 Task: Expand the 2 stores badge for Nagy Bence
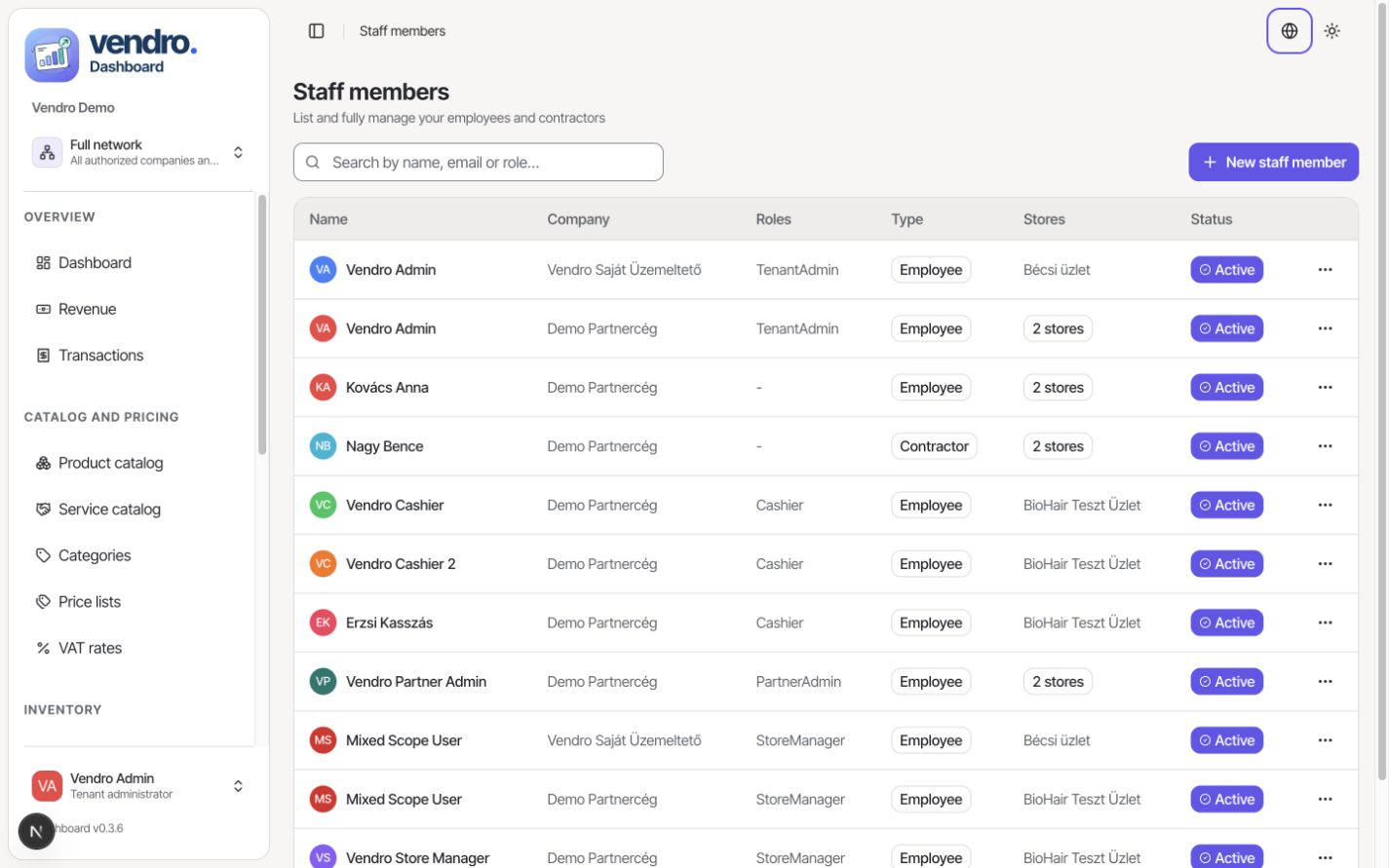(x=1058, y=446)
